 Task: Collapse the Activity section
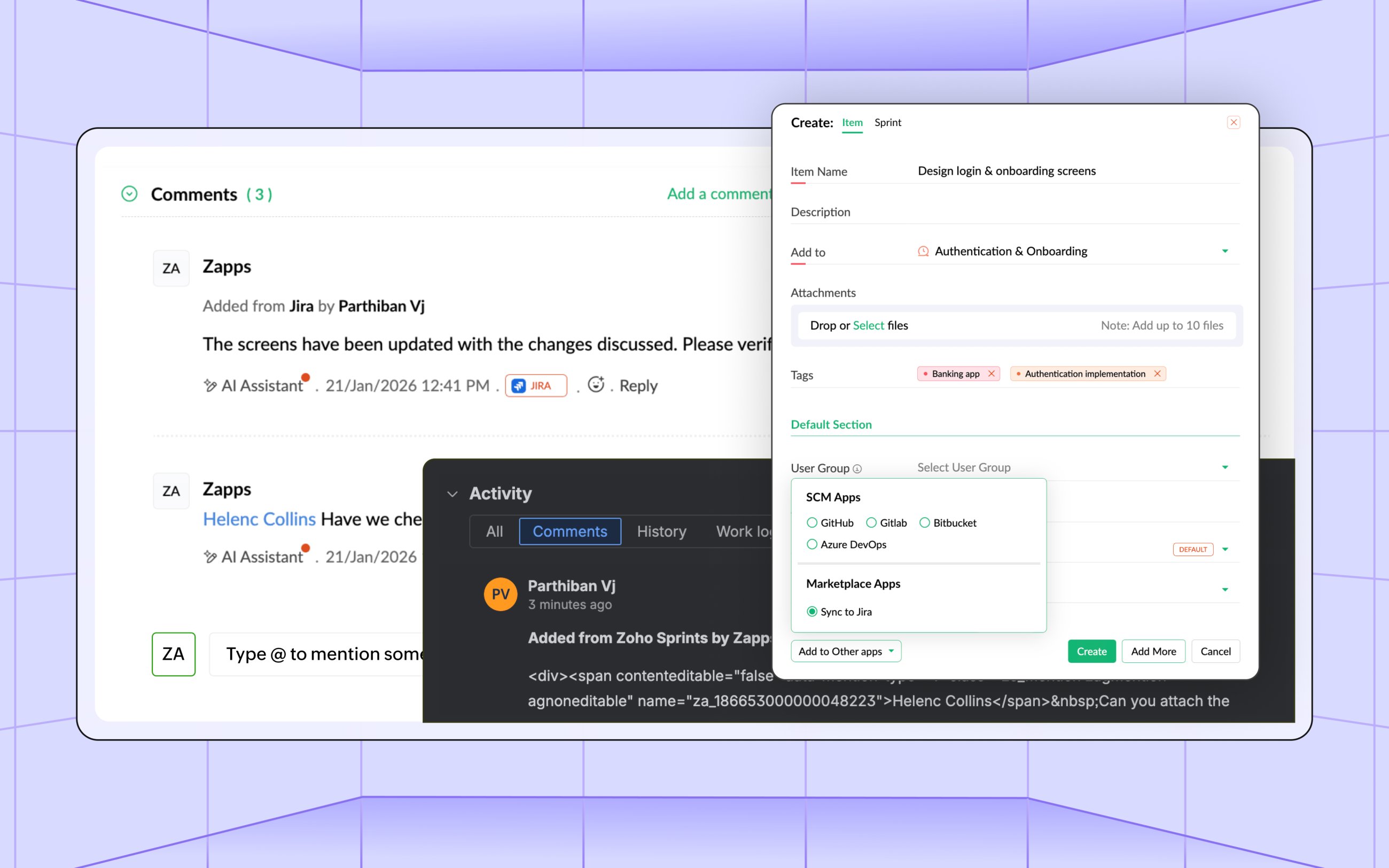click(x=452, y=494)
